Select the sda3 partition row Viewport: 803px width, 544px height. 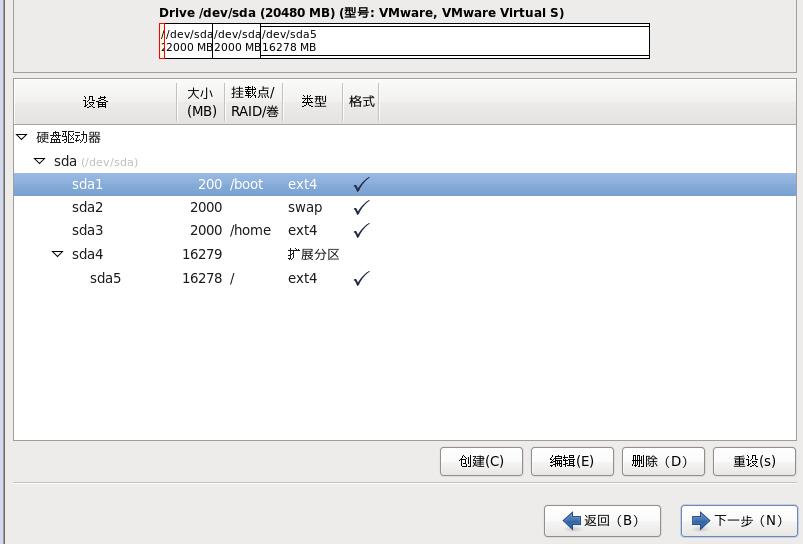[x=405, y=231]
